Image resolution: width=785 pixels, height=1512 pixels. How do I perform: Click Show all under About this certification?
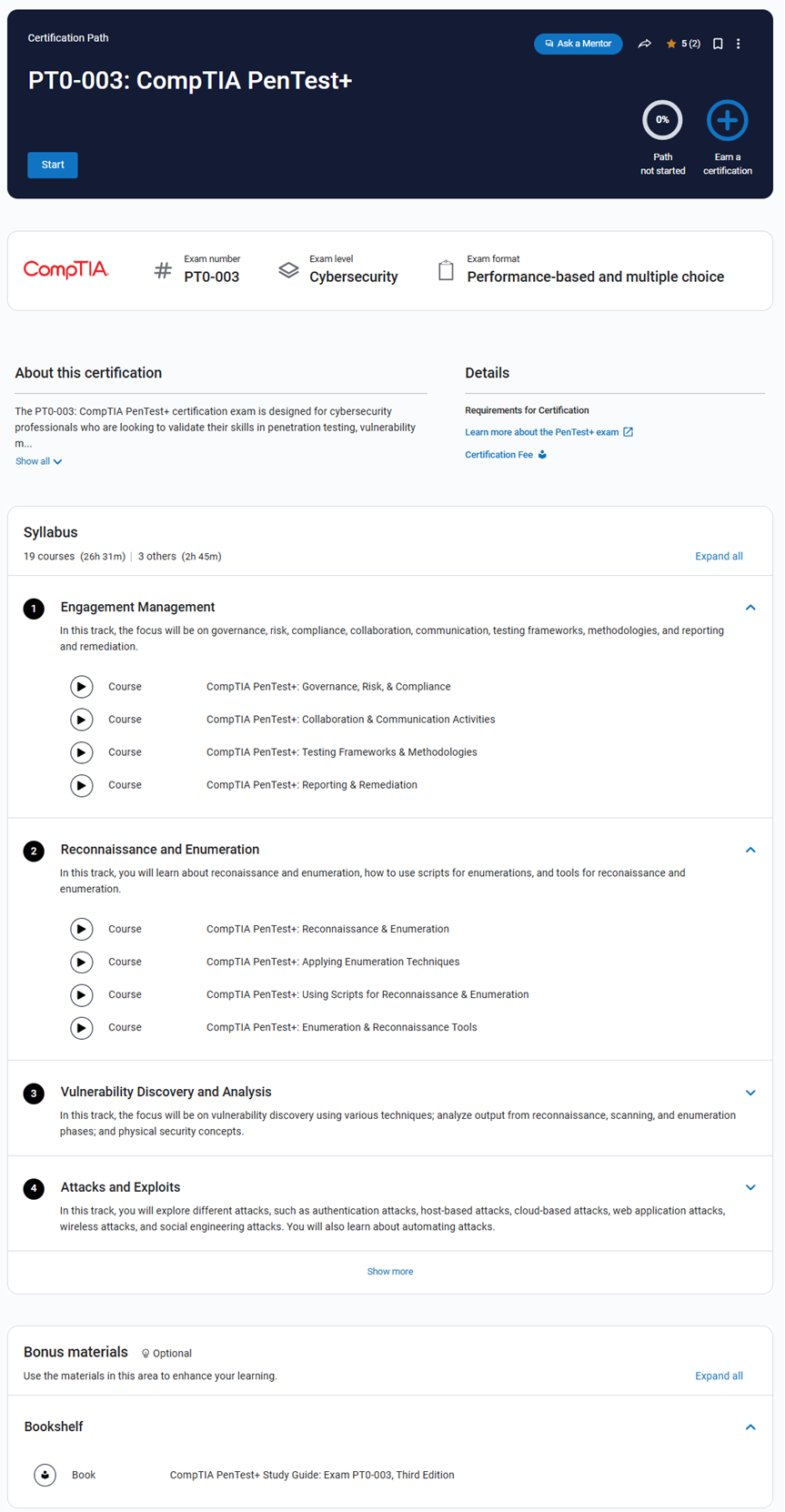[38, 461]
